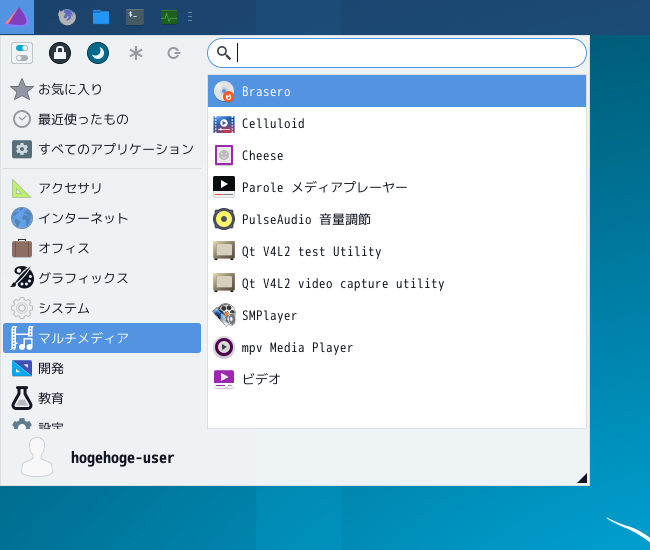This screenshot has width=650, height=550.
Task: Focus the application search field
Action: click(397, 53)
